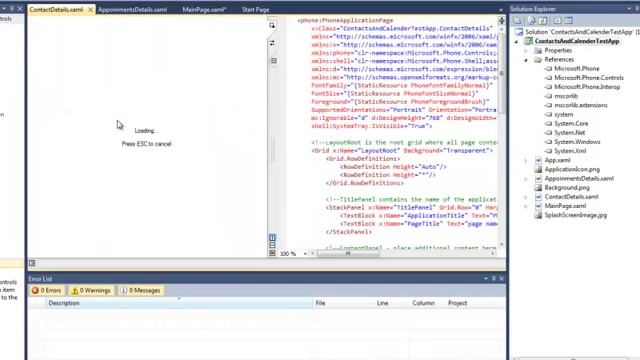Click the Solution node icon
Image resolution: width=640 pixels, height=360 pixels.
519,32
